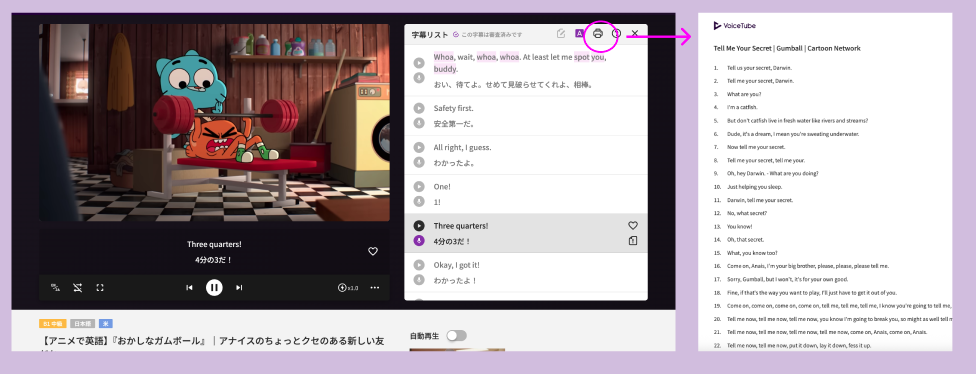Click the microphone beside 'わかったよ！'
The width and height of the screenshot is (976, 374).
420,280
